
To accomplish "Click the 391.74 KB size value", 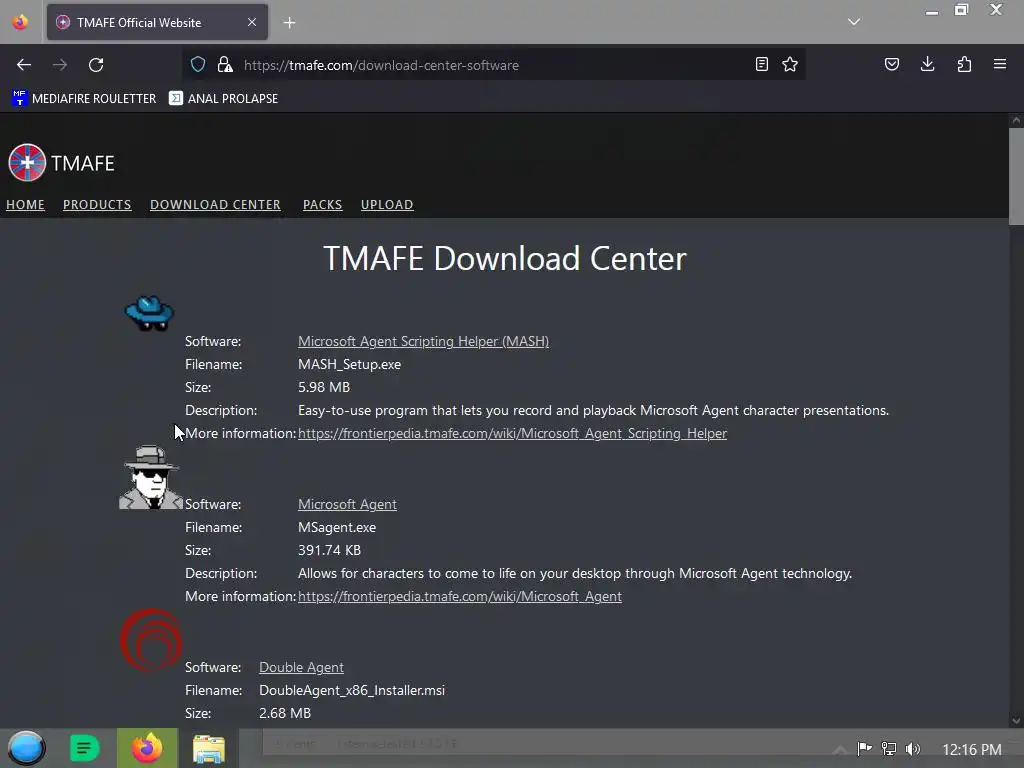I will 329,550.
